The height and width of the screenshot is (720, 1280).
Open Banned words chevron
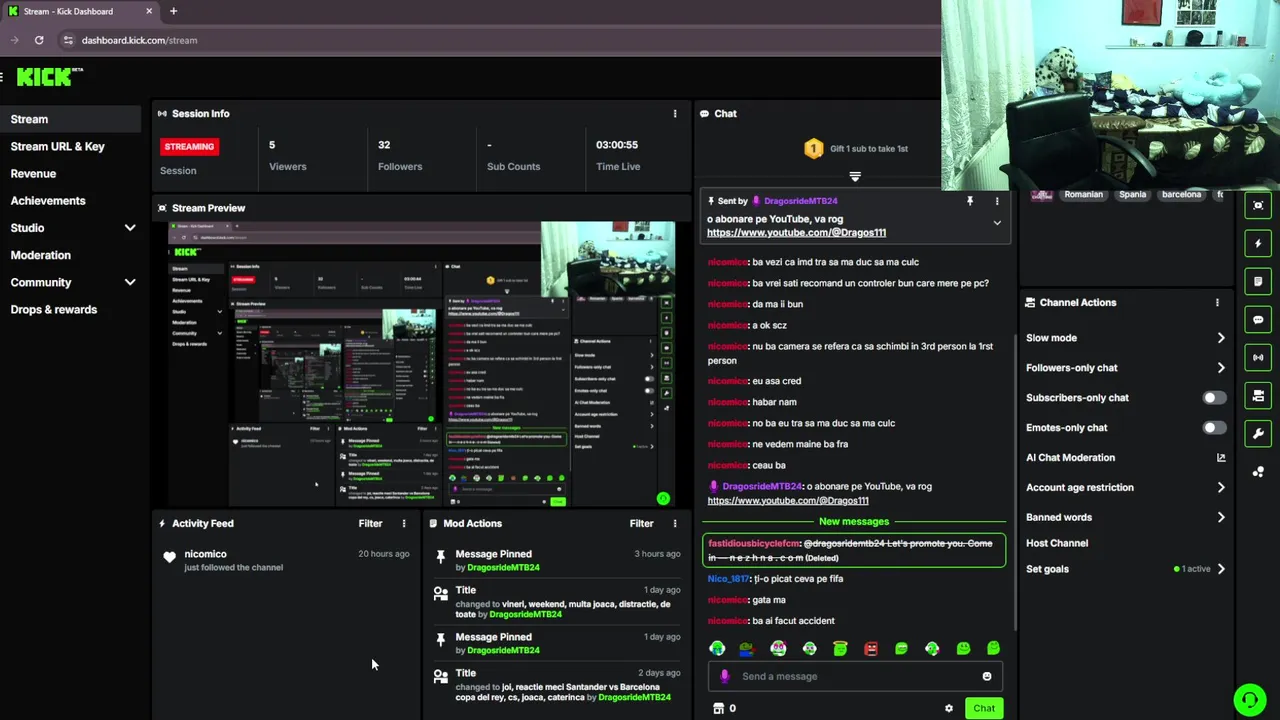click(1221, 517)
